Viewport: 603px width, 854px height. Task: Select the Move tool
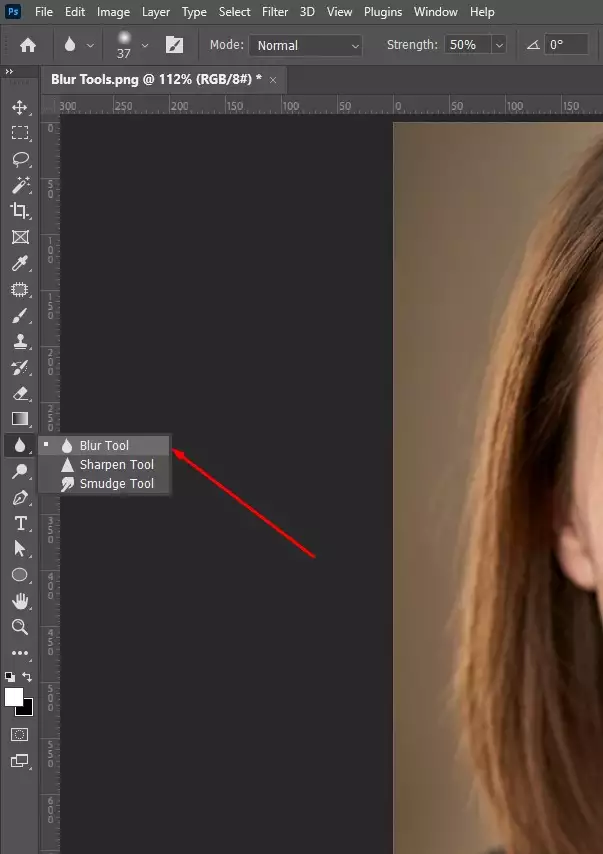pos(20,107)
